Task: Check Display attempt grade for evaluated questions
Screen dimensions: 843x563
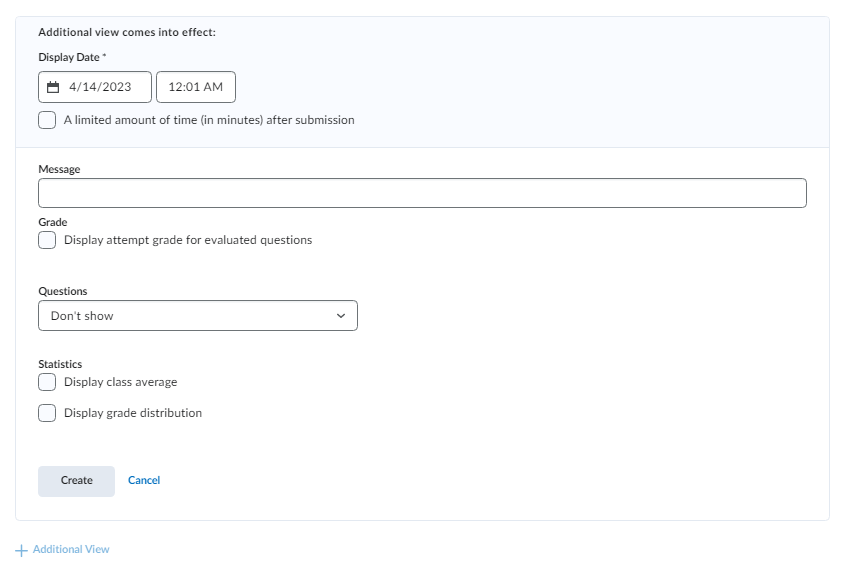Action: coord(47,240)
